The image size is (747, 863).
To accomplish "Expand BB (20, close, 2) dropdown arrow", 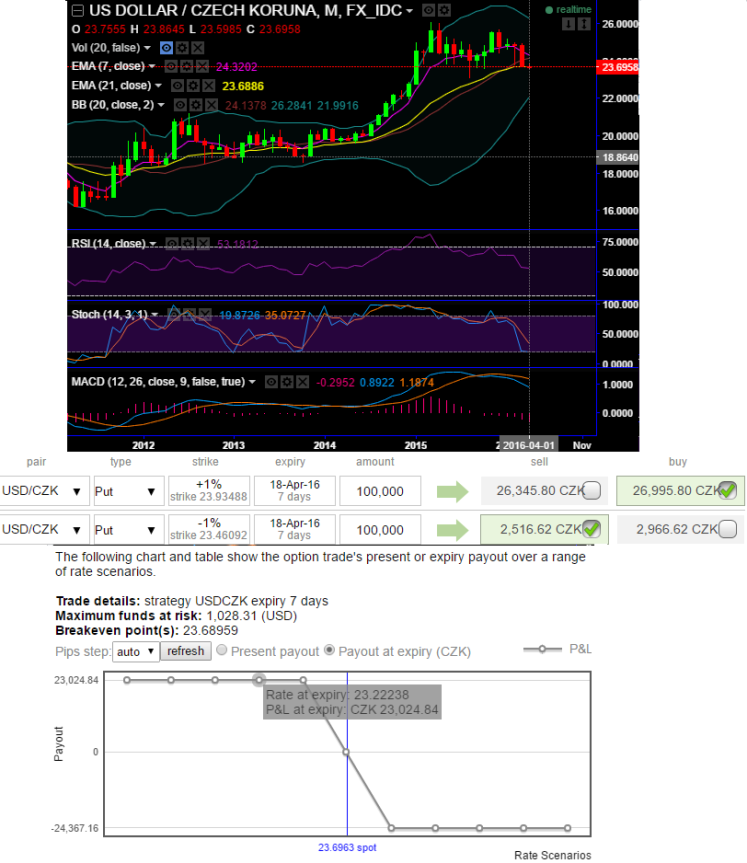I will (161, 105).
